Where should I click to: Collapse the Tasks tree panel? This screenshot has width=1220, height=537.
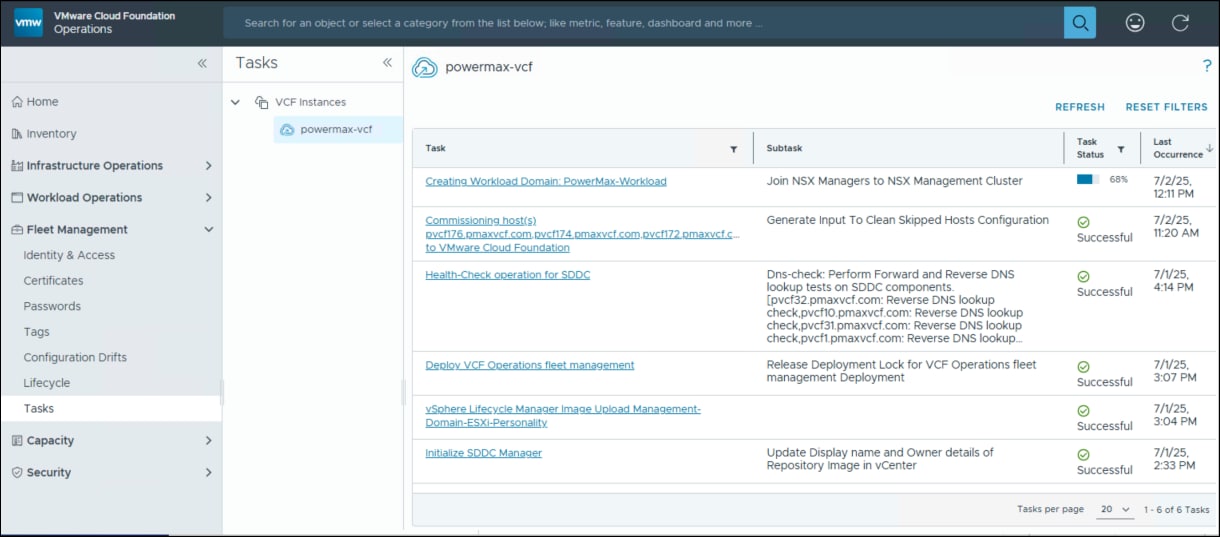coord(387,63)
